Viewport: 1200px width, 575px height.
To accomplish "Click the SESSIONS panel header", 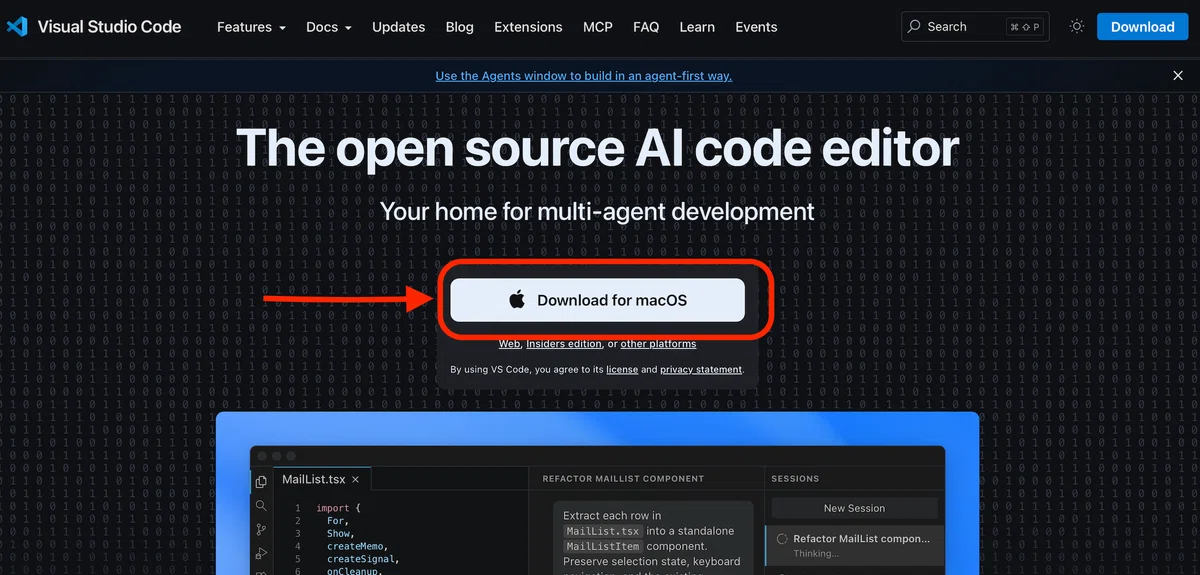I will (x=795, y=479).
